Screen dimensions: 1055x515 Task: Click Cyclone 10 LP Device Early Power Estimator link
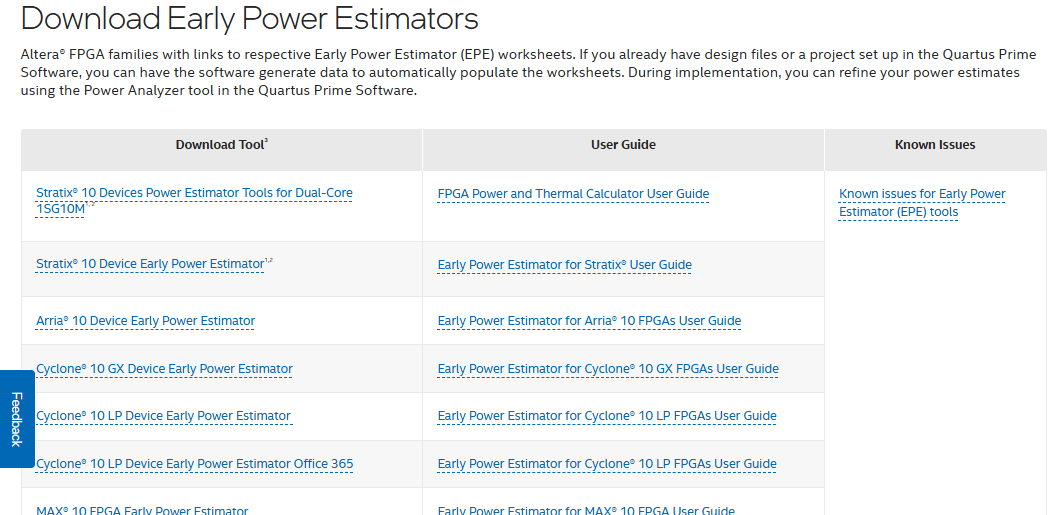coord(163,415)
